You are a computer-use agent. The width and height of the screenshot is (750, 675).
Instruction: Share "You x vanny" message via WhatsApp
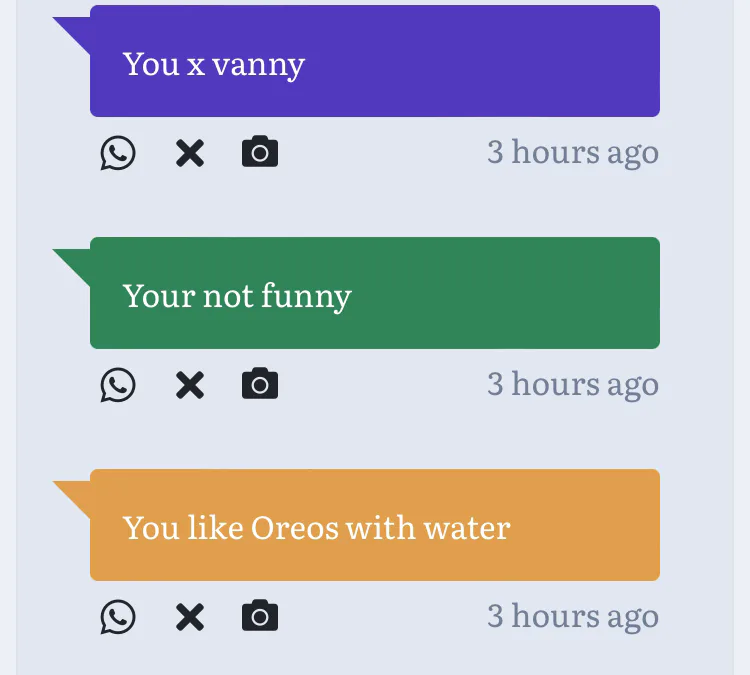(x=118, y=153)
